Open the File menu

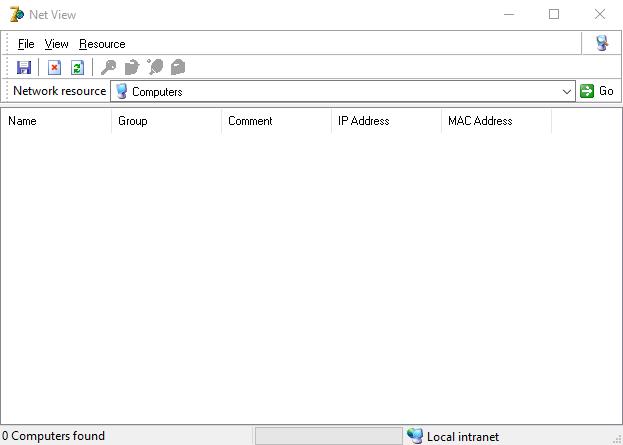26,44
